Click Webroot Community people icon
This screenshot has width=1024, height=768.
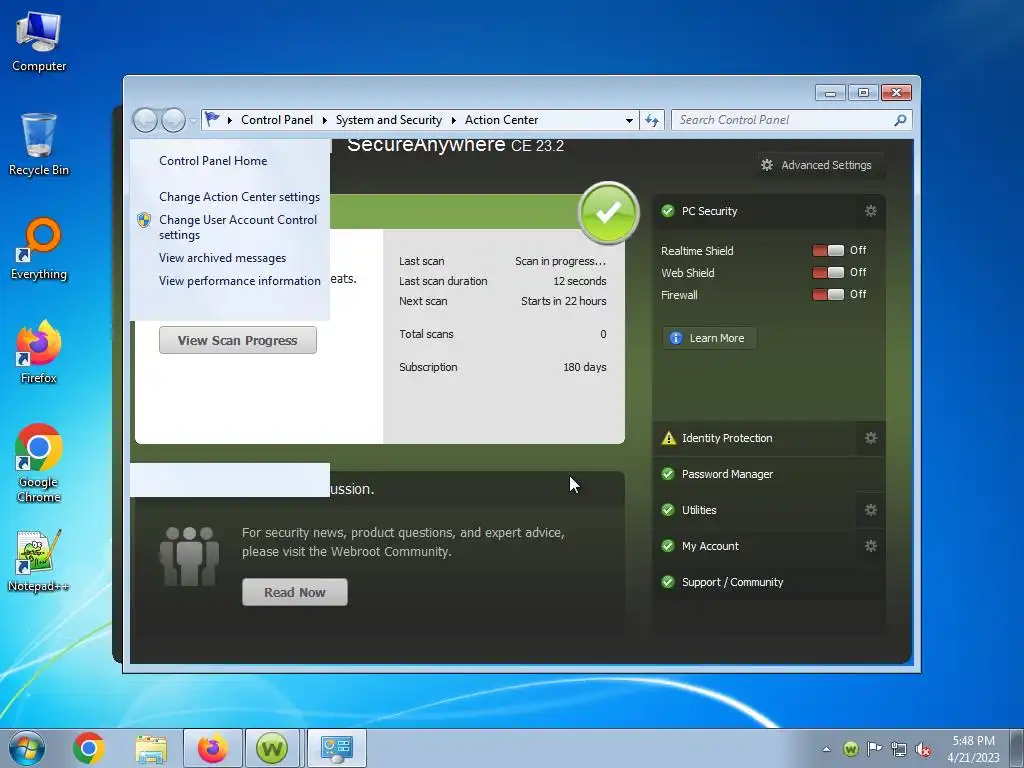coord(189,556)
